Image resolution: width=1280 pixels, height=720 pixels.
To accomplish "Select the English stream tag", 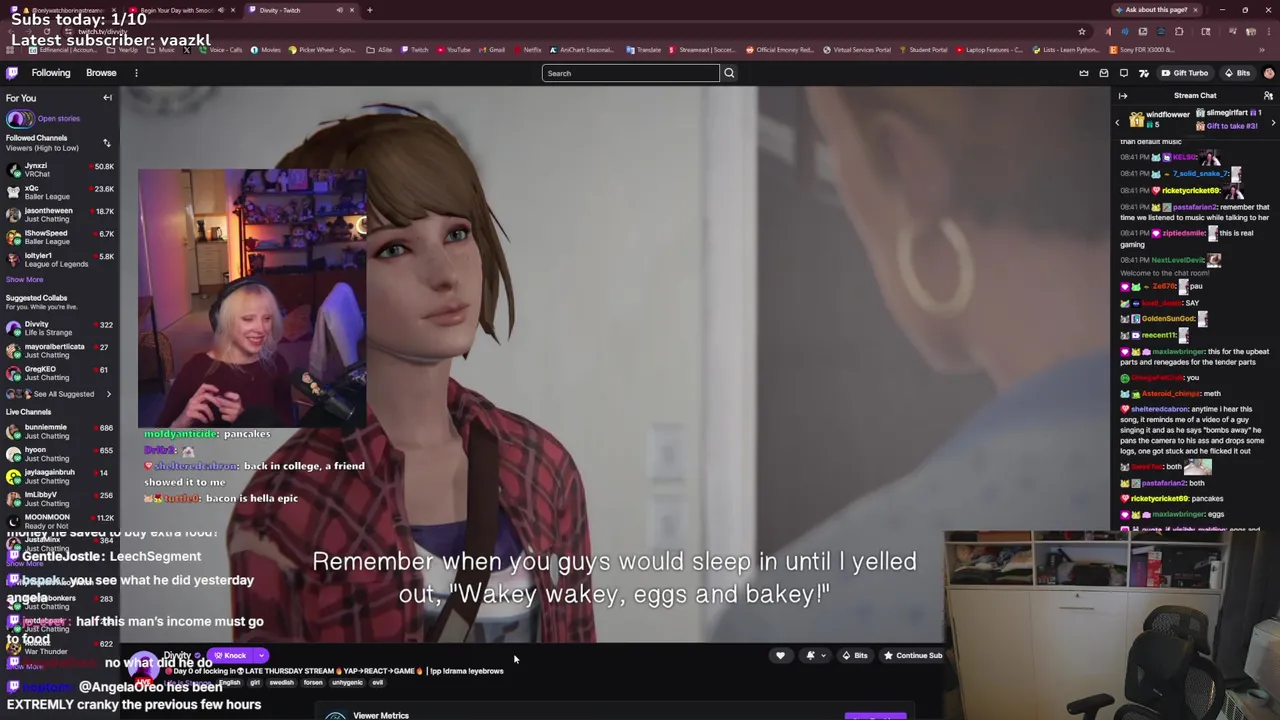I will [x=230, y=683].
